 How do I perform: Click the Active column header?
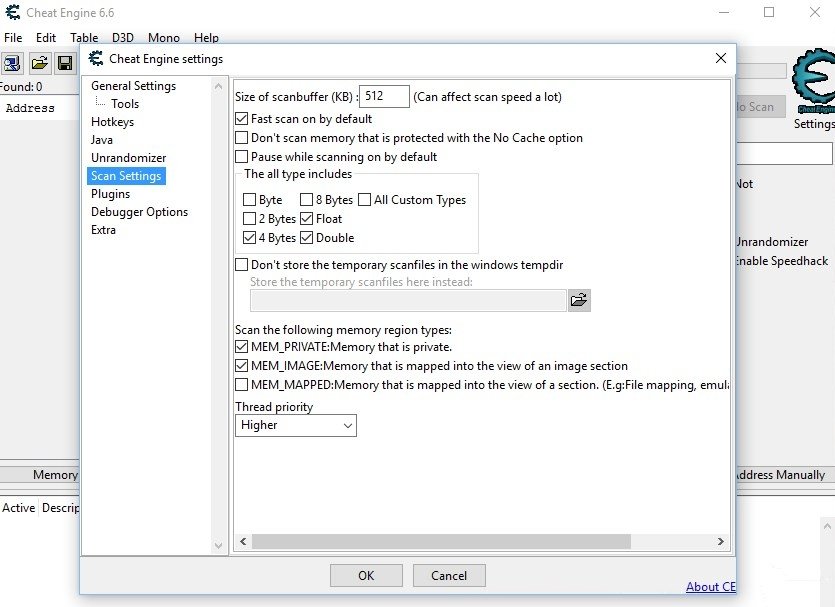click(19, 508)
